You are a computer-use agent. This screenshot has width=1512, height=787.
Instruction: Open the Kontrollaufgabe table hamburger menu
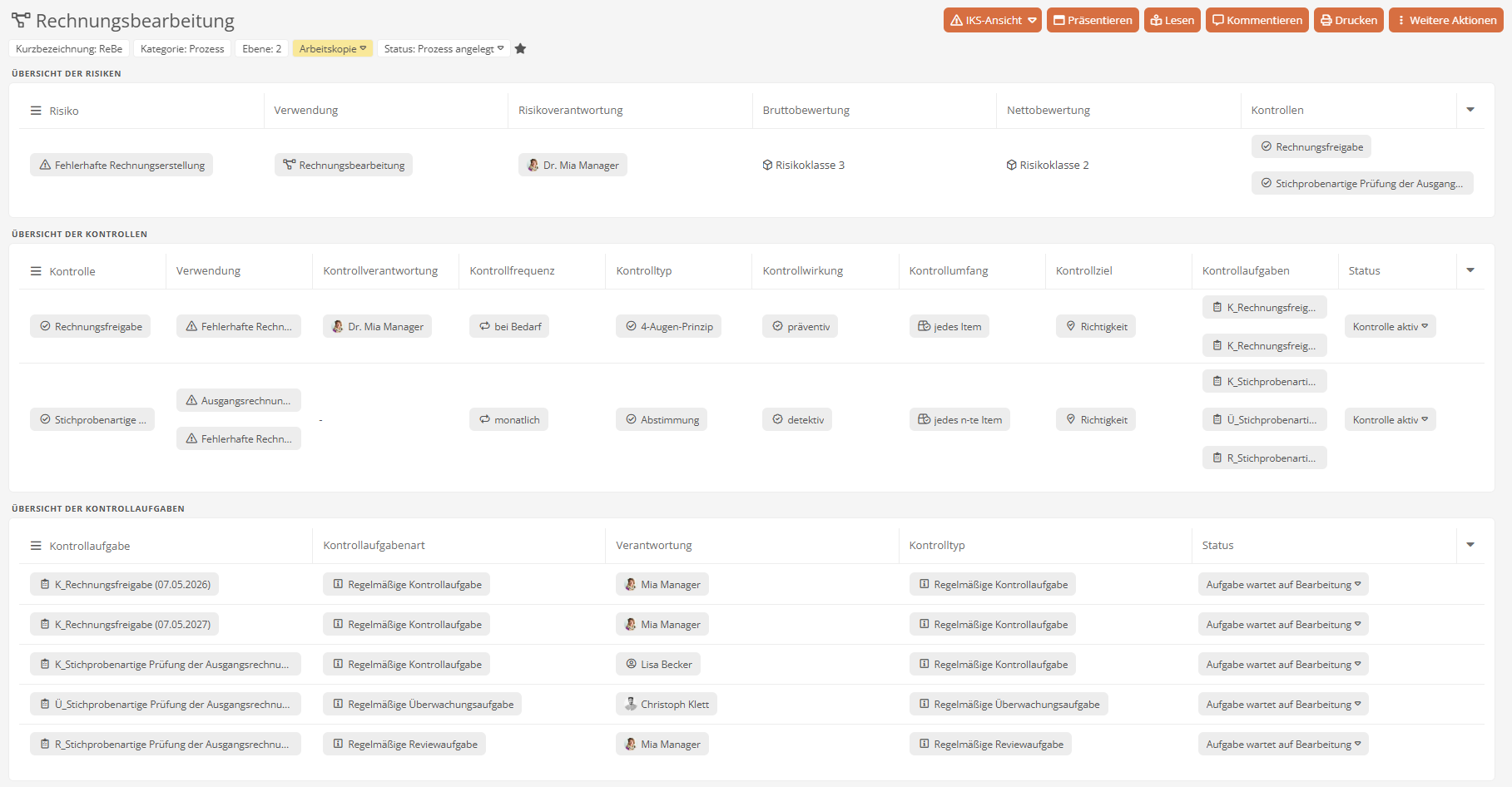[36, 546]
